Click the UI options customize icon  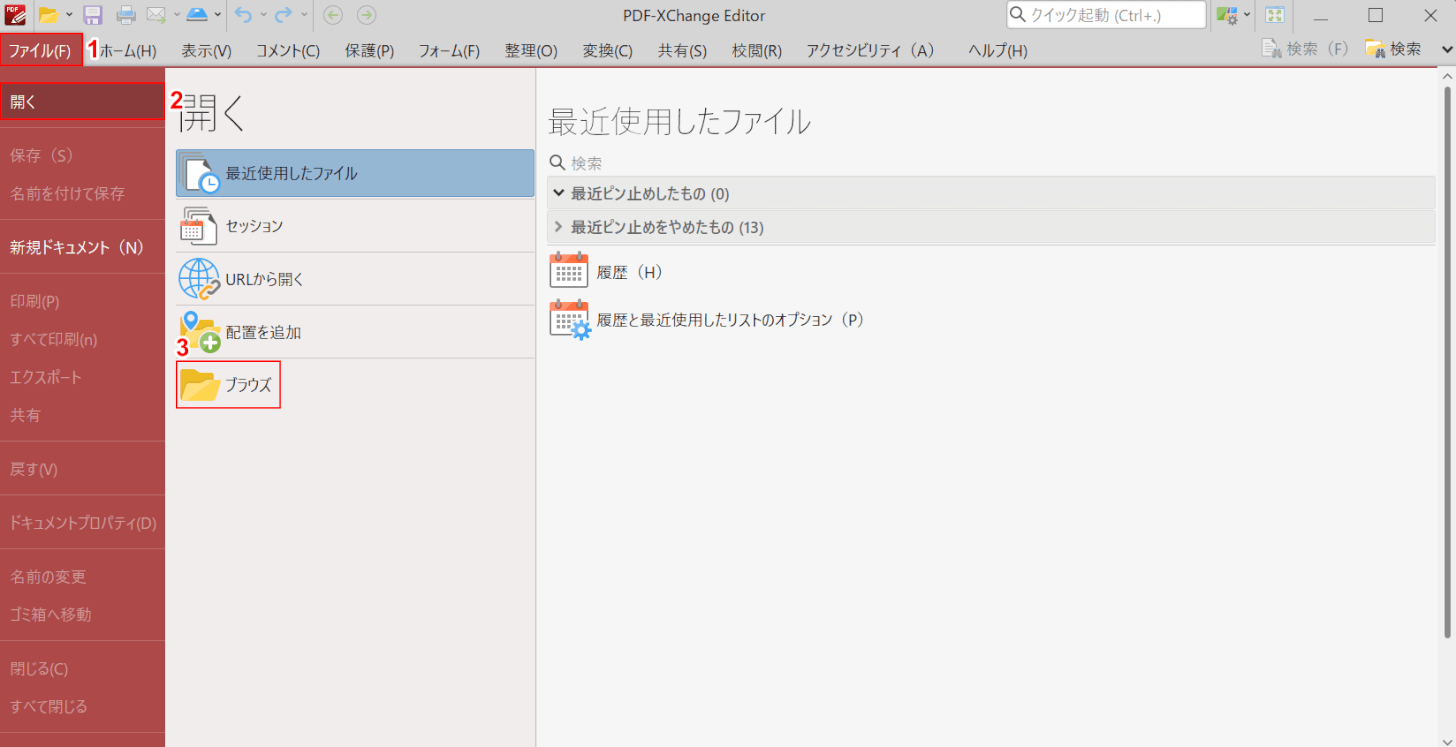(1227, 15)
